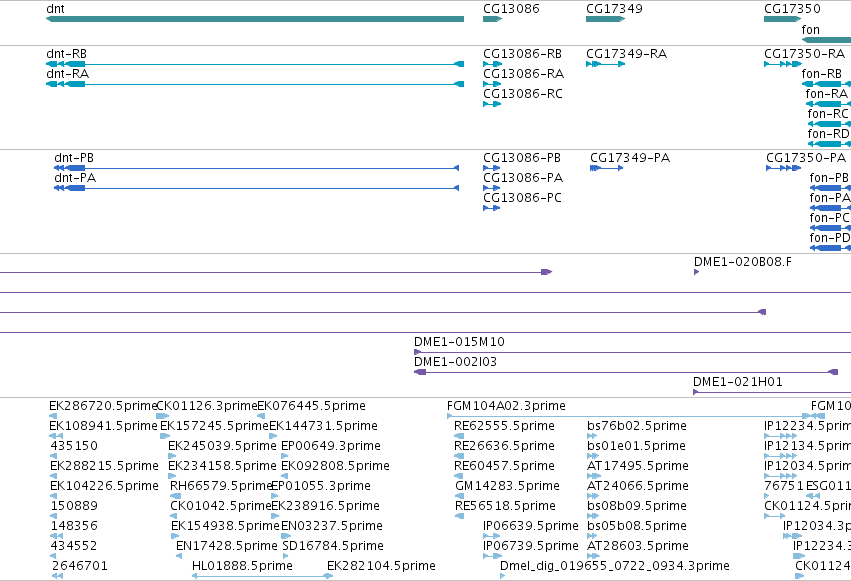Screen dimensions: 851x581
Task: Click feature 435150
Action: (54, 456)
